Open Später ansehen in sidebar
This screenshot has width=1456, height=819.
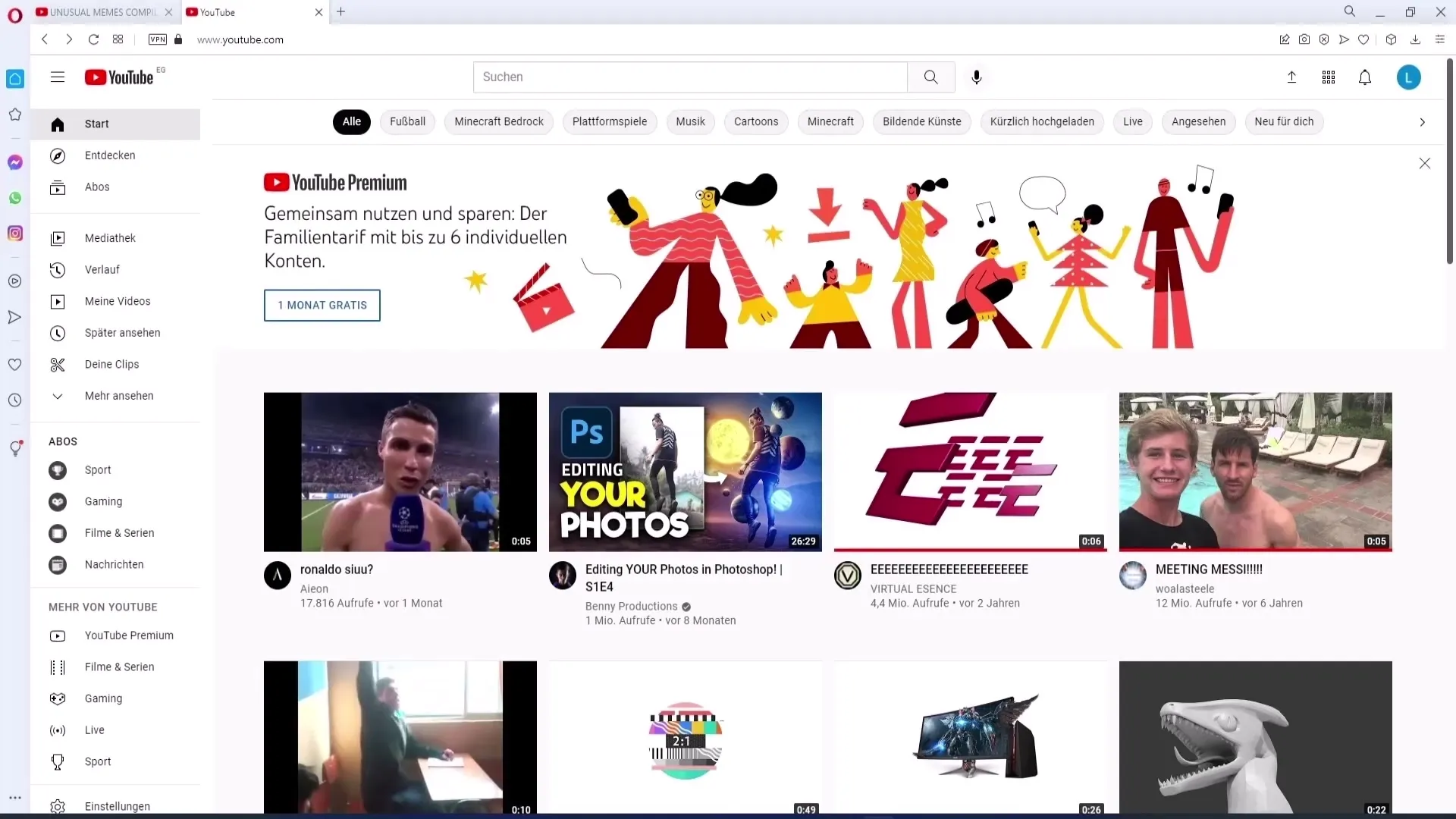tap(115, 333)
